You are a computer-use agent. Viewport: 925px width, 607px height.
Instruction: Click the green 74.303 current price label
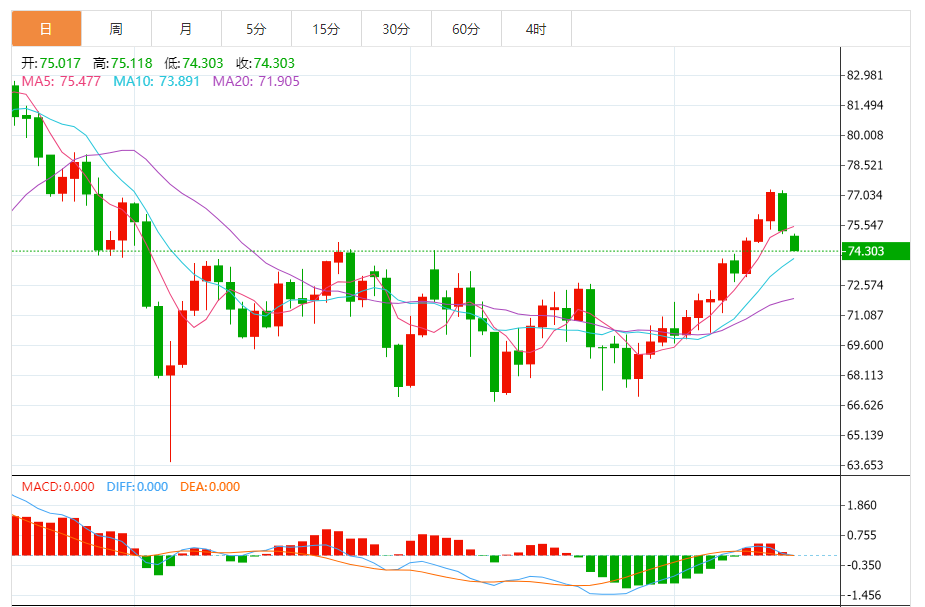pos(875,251)
